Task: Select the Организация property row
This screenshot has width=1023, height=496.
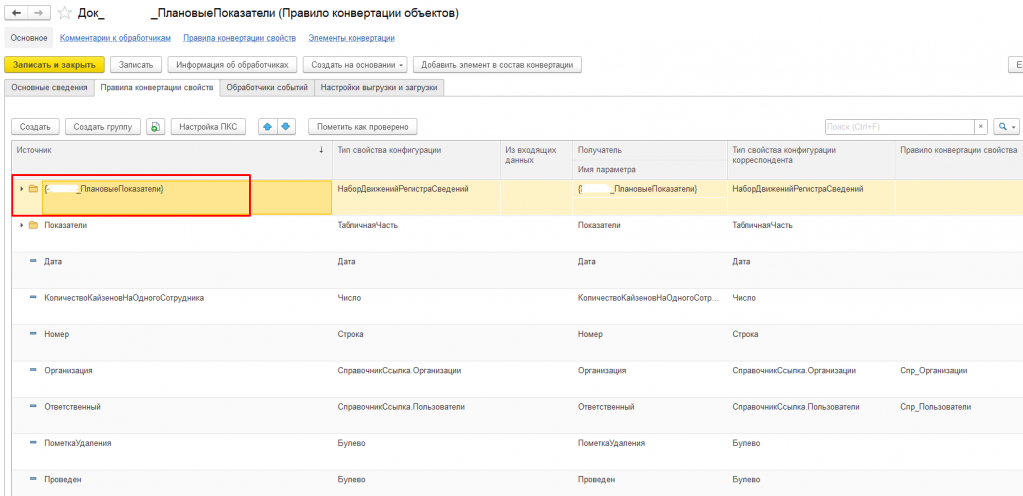Action: click(68, 370)
